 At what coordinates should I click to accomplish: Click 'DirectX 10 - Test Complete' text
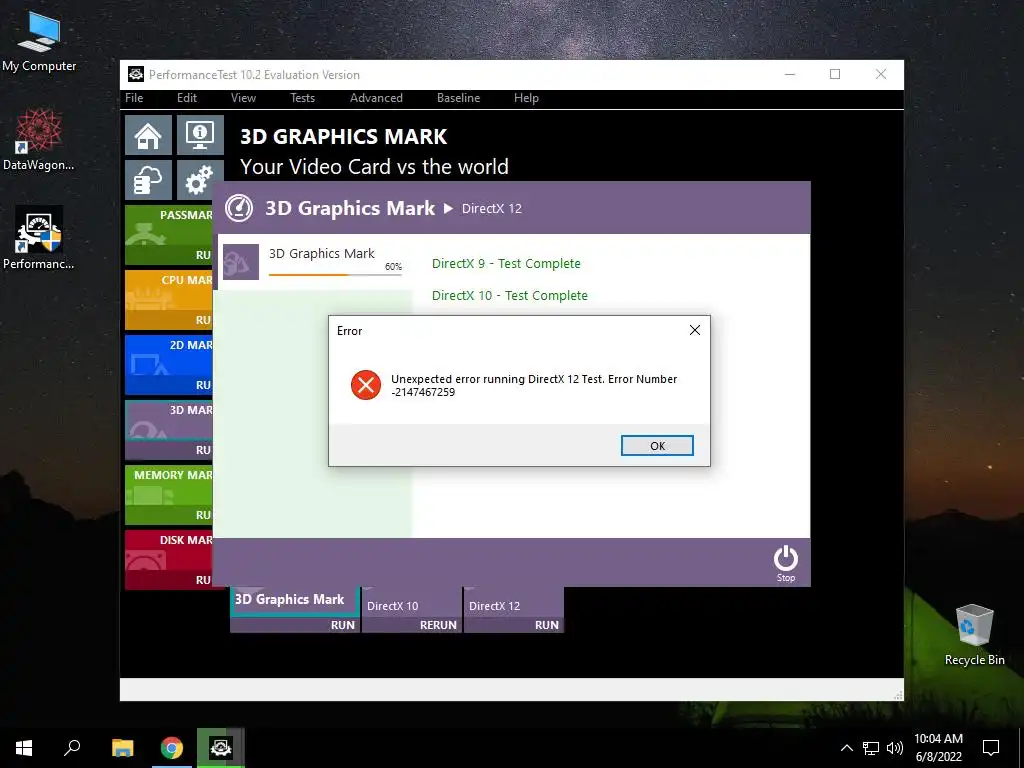(x=509, y=296)
